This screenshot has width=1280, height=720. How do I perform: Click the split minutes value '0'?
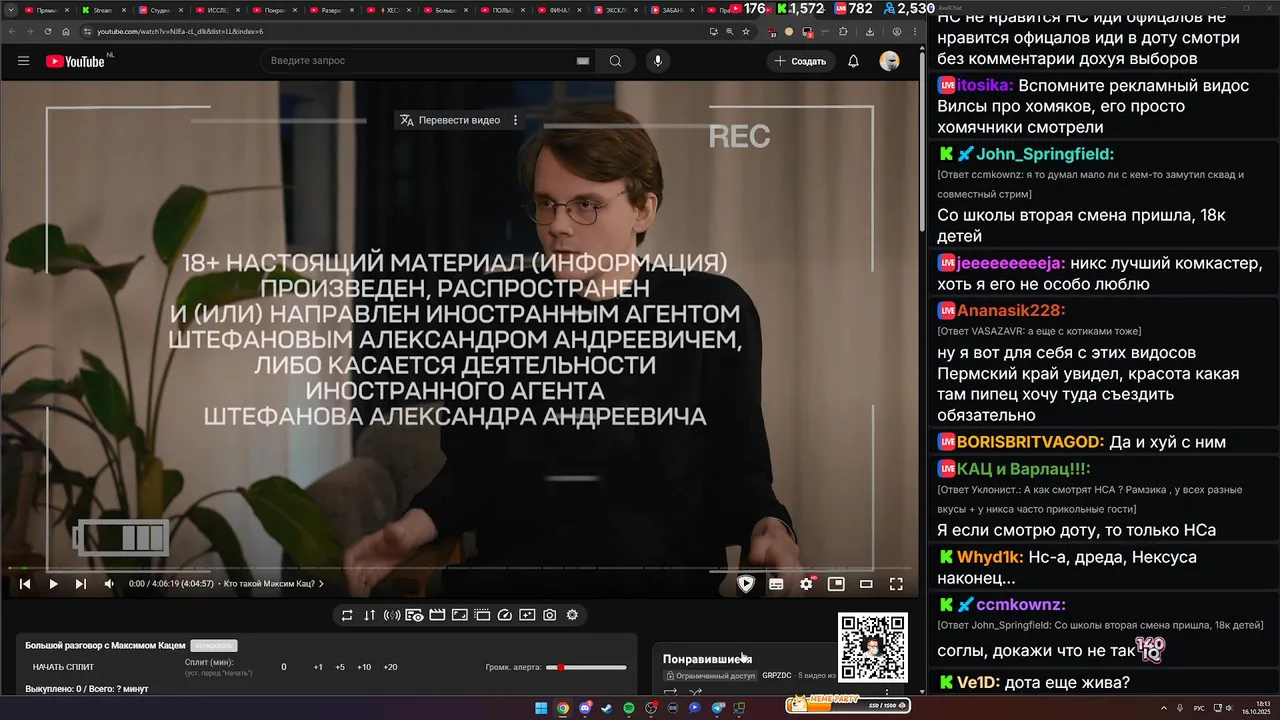284,667
